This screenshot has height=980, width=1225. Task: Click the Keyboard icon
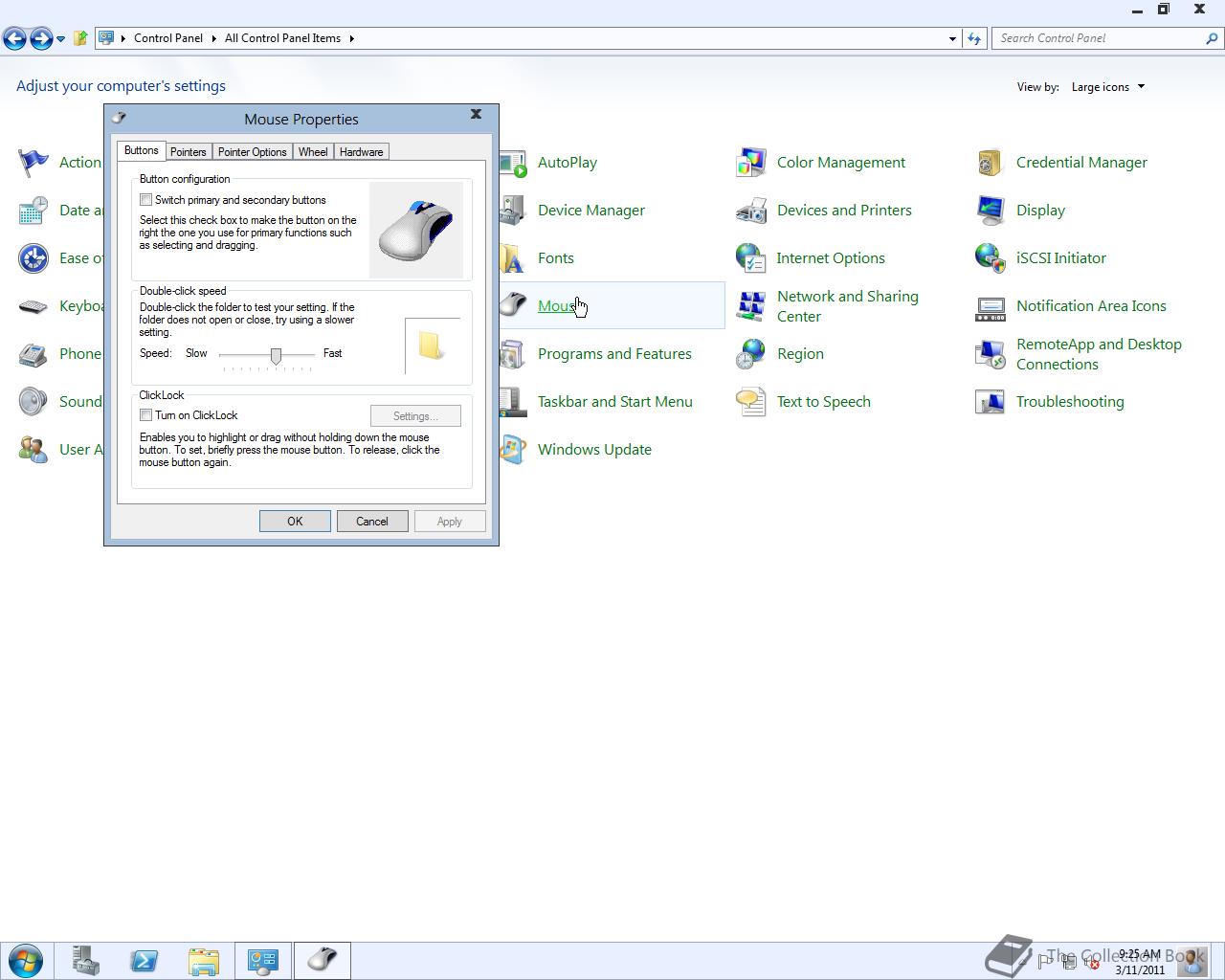coord(33,306)
